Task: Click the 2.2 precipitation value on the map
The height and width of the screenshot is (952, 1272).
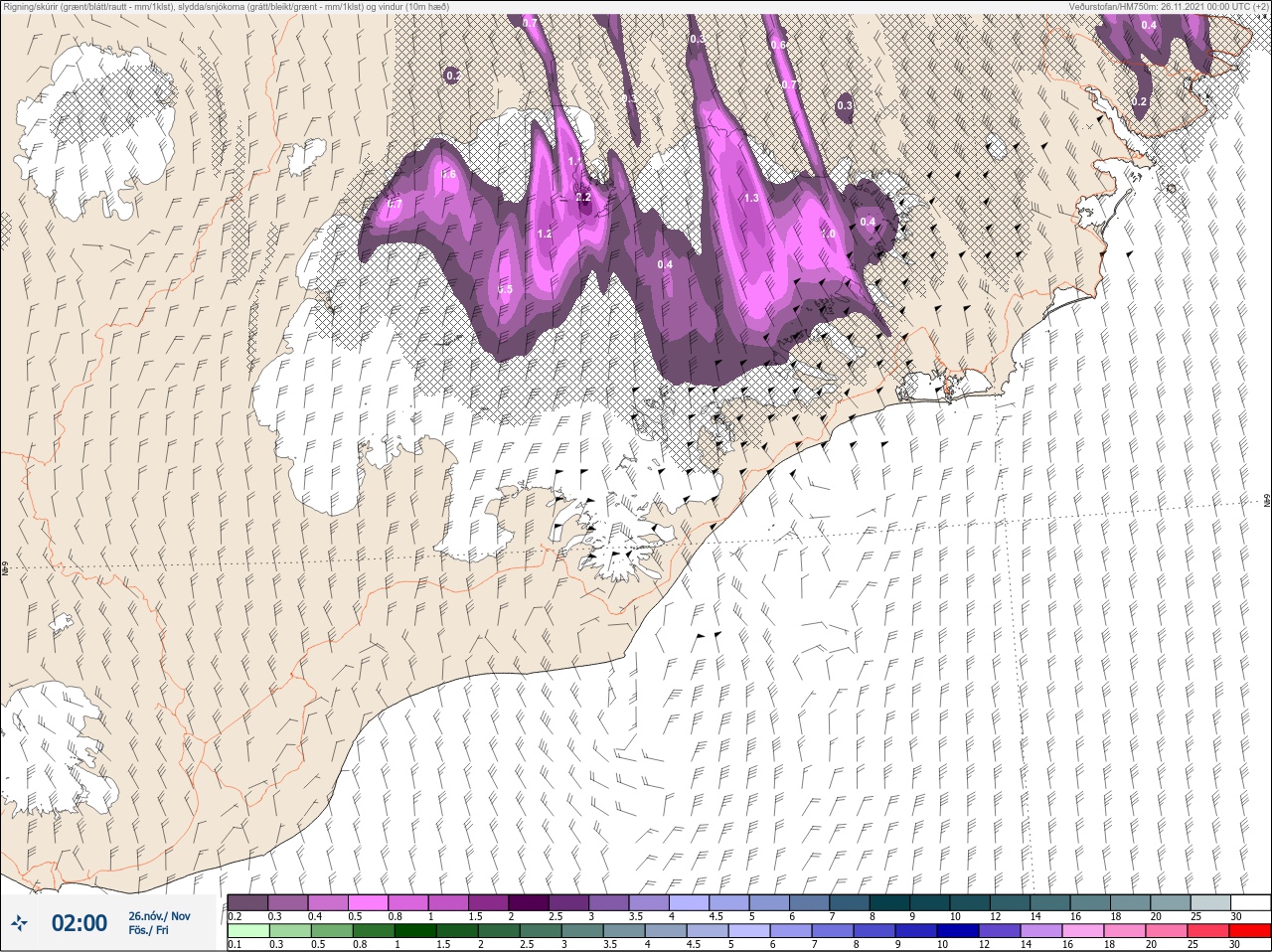Action: [583, 197]
